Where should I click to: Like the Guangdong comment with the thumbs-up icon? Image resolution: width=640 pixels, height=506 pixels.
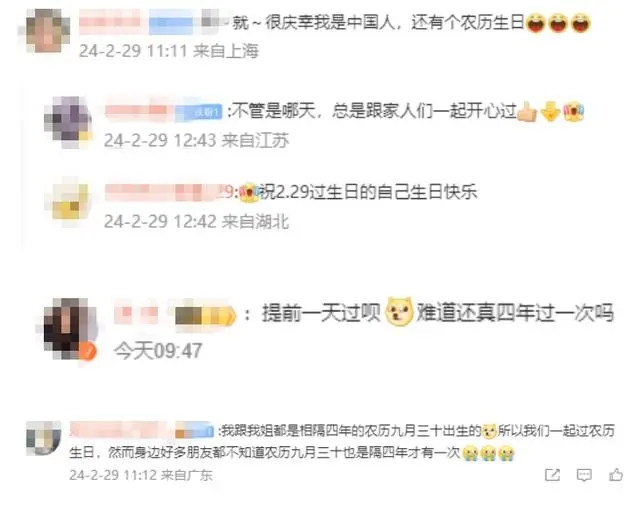616,474
